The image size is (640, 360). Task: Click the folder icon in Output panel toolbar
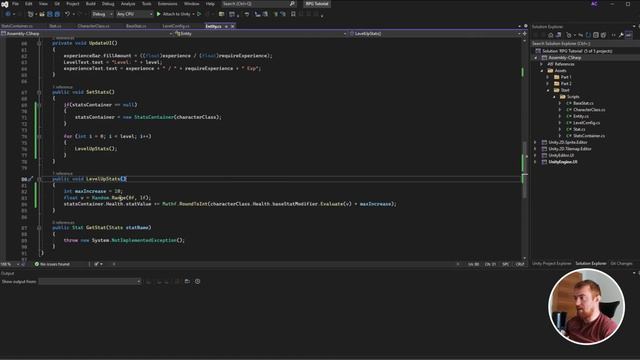point(187,281)
